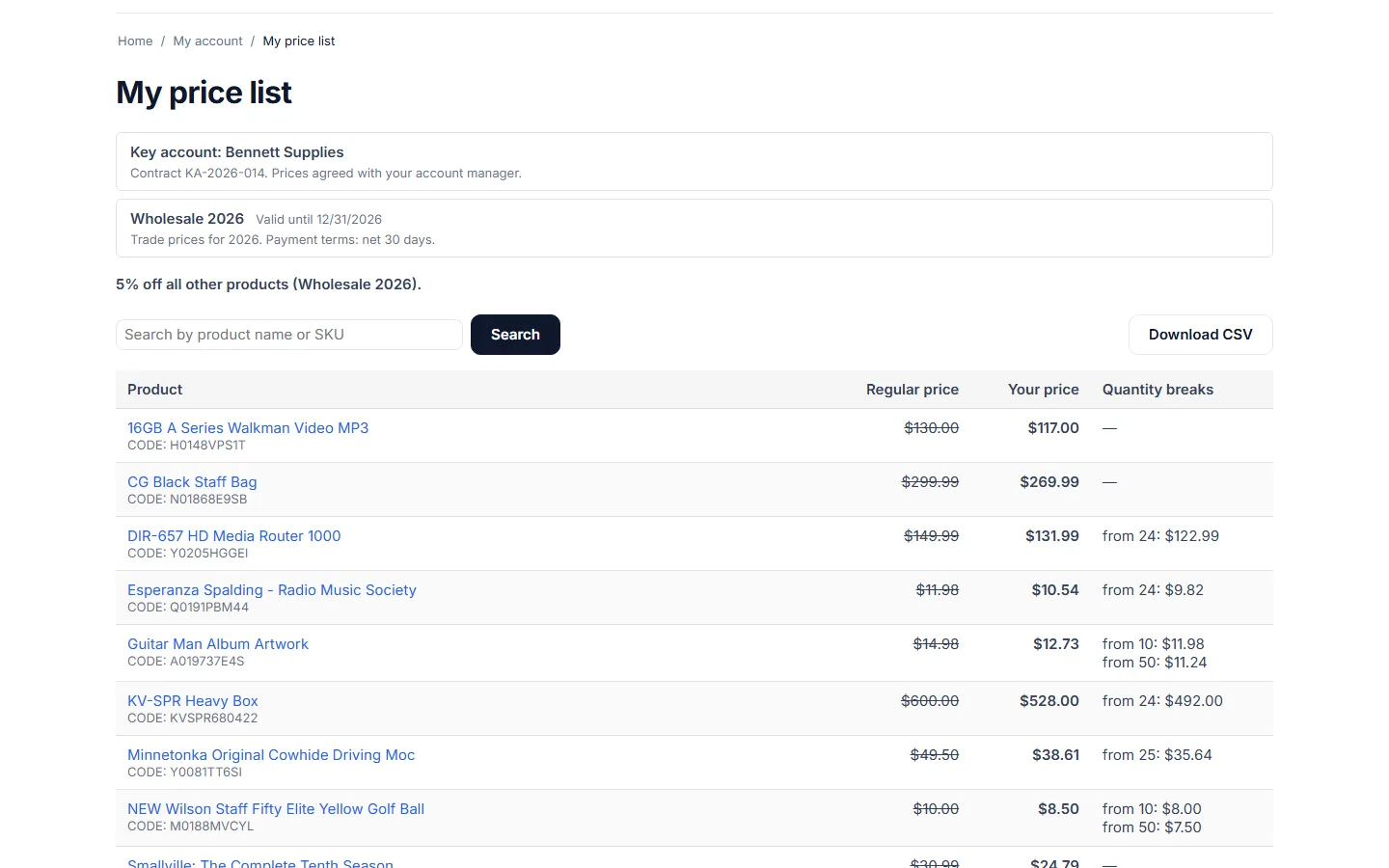Click the quantity break from 24: $492.00
The width and height of the screenshot is (1389, 868).
click(1162, 701)
